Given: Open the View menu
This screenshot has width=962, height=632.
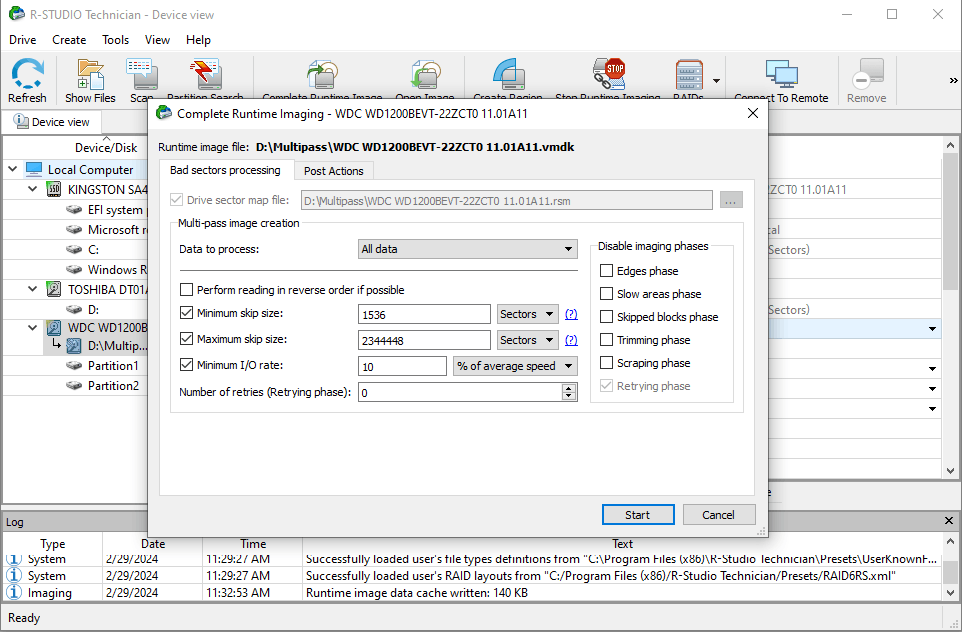Looking at the screenshot, I should [x=157, y=40].
